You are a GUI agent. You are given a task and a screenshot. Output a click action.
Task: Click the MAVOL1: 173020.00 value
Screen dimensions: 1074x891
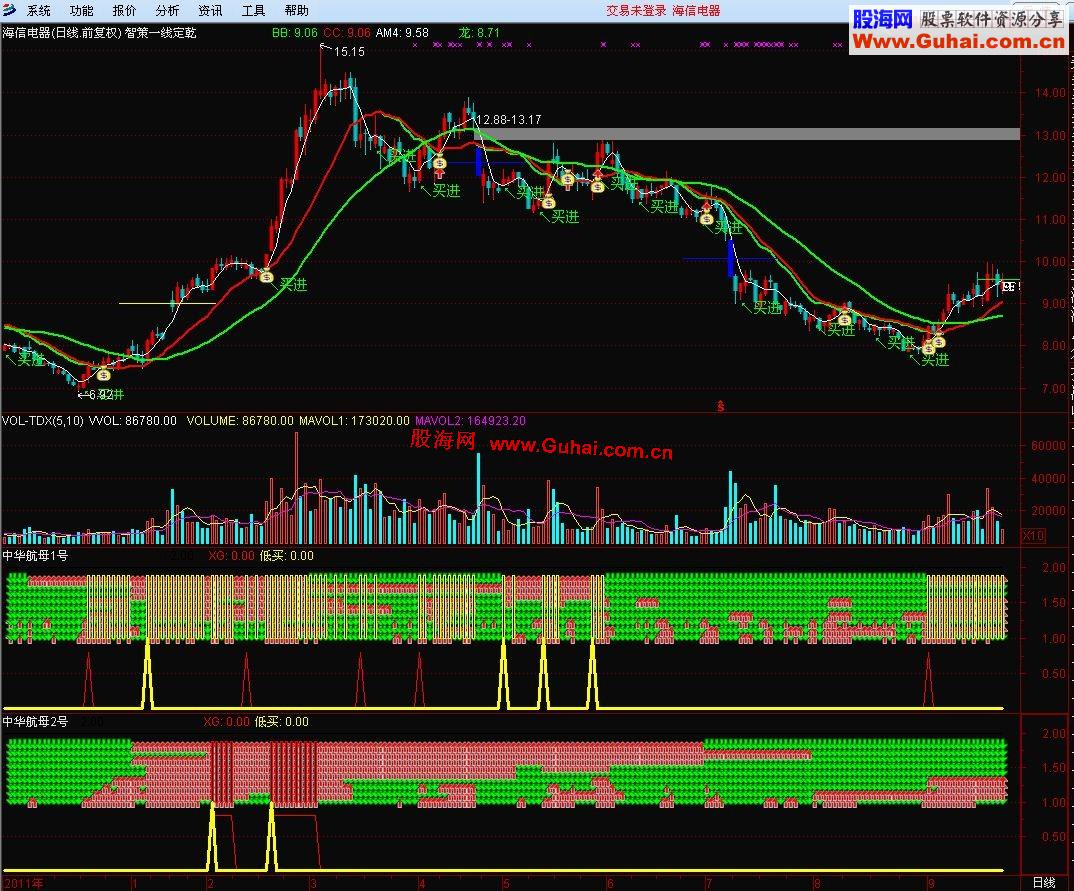pyautogui.click(x=354, y=421)
